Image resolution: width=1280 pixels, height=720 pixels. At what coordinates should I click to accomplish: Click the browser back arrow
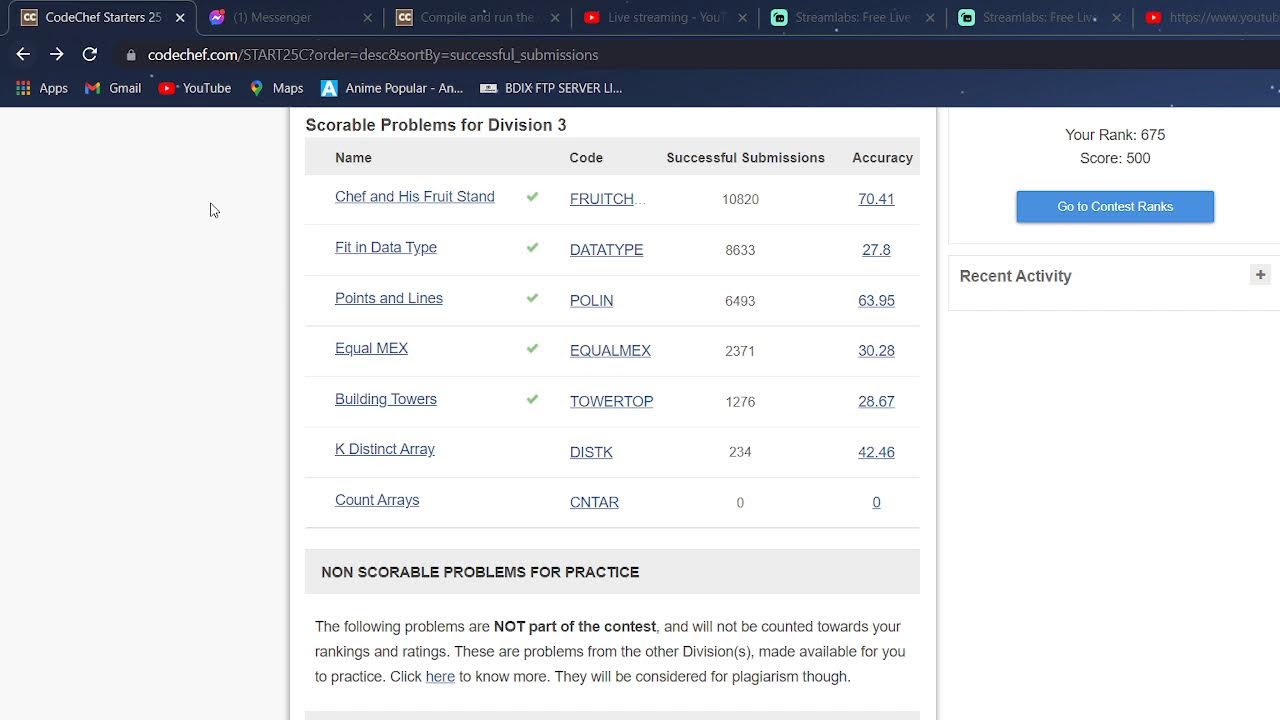(23, 55)
